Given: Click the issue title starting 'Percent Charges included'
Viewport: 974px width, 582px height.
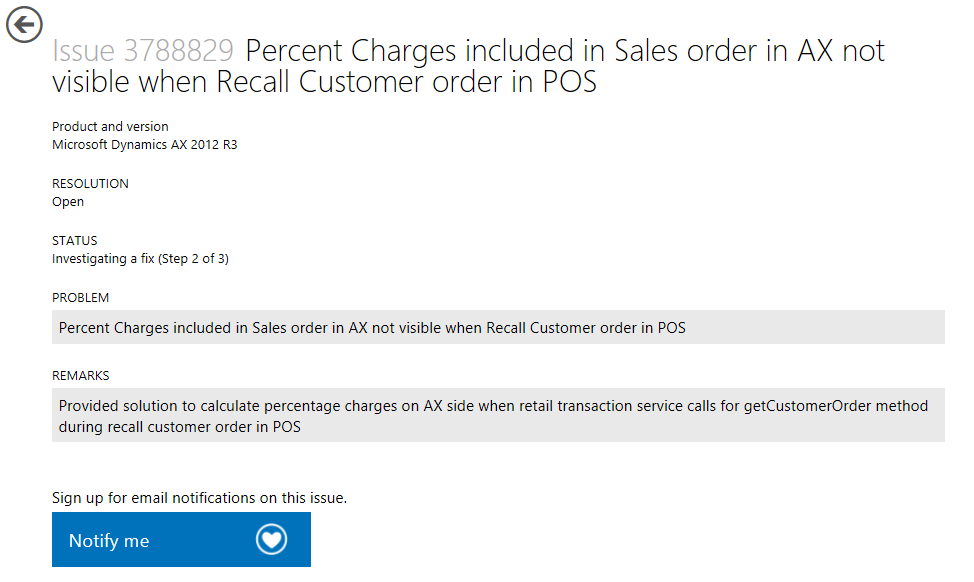Looking at the screenshot, I should (x=565, y=51).
